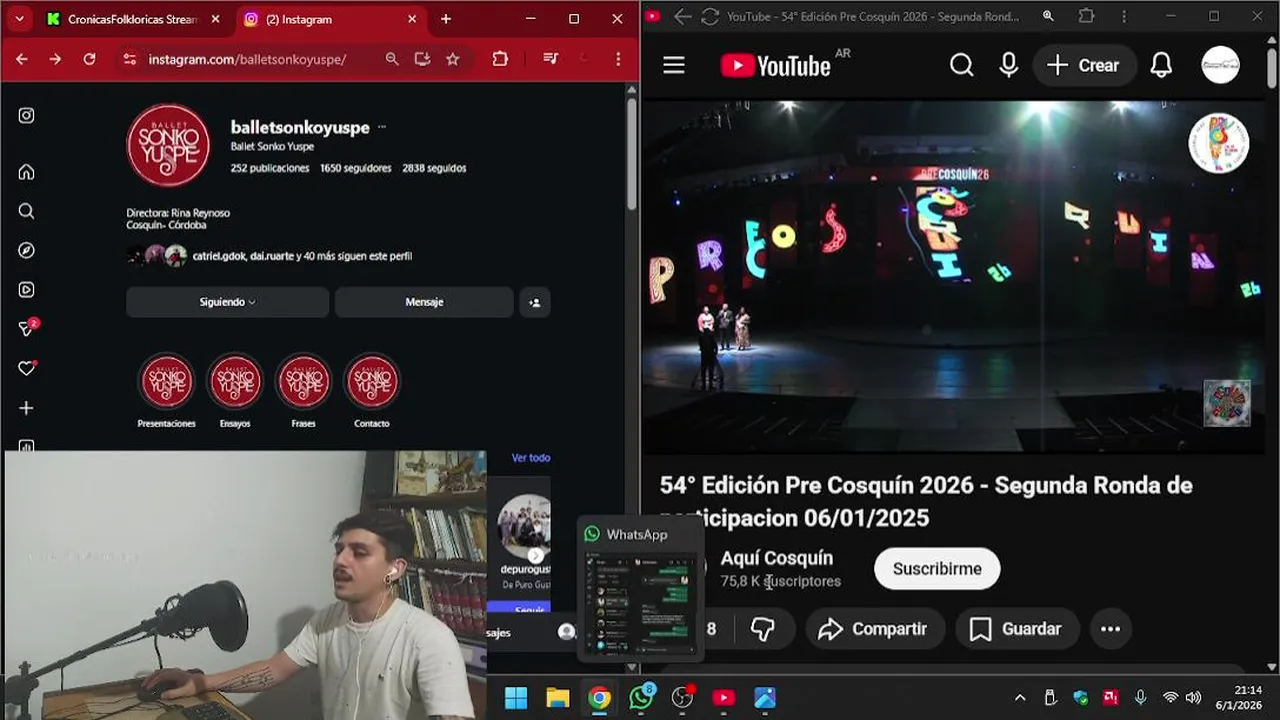Click extensions icon in YouTube window titlebar
Screen dimensions: 1280x720
pyautogui.click(x=1087, y=16)
